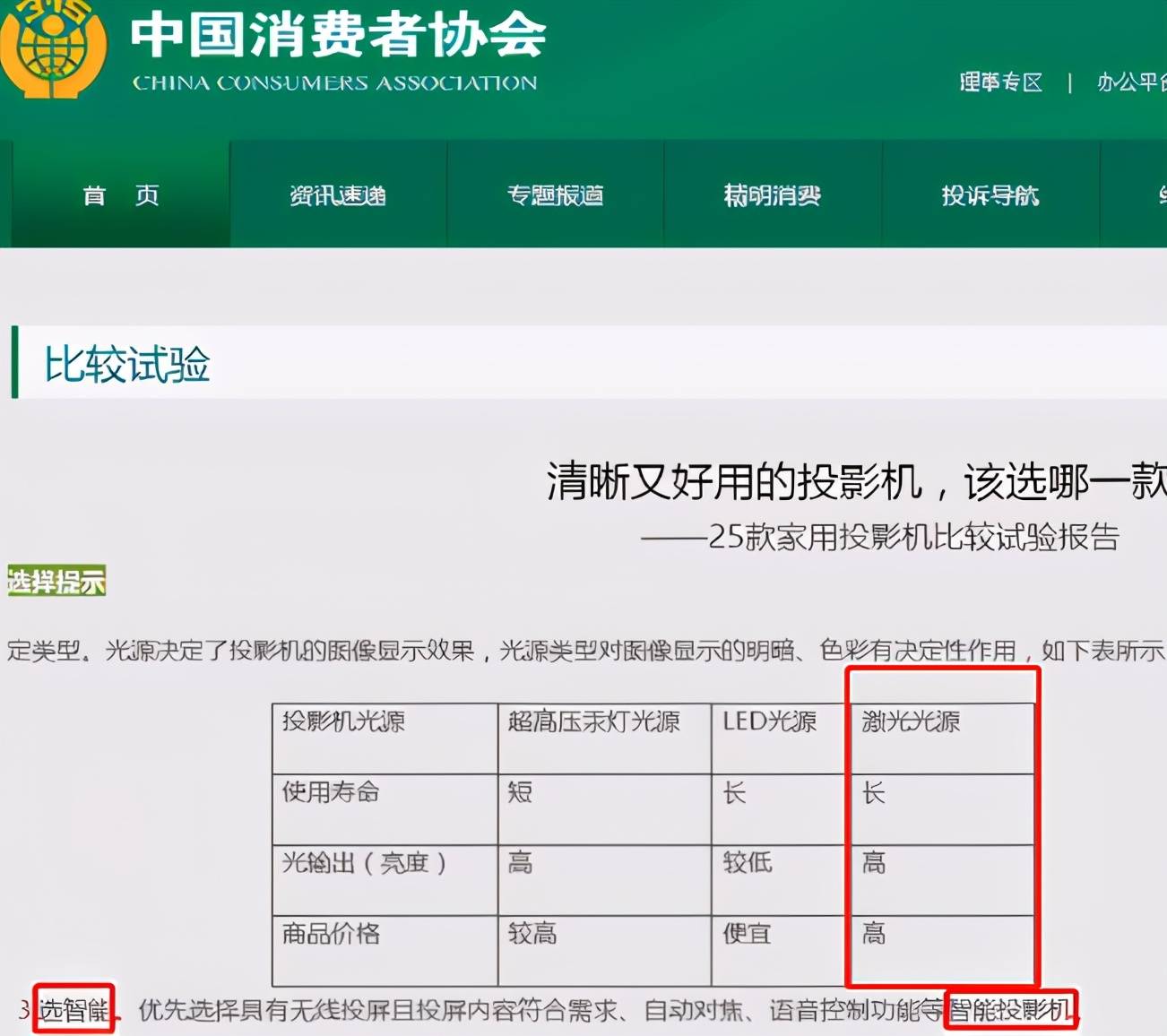The image size is (1167, 1036).
Task: Open the 办公平台 link at top right
Action: coord(1131,82)
